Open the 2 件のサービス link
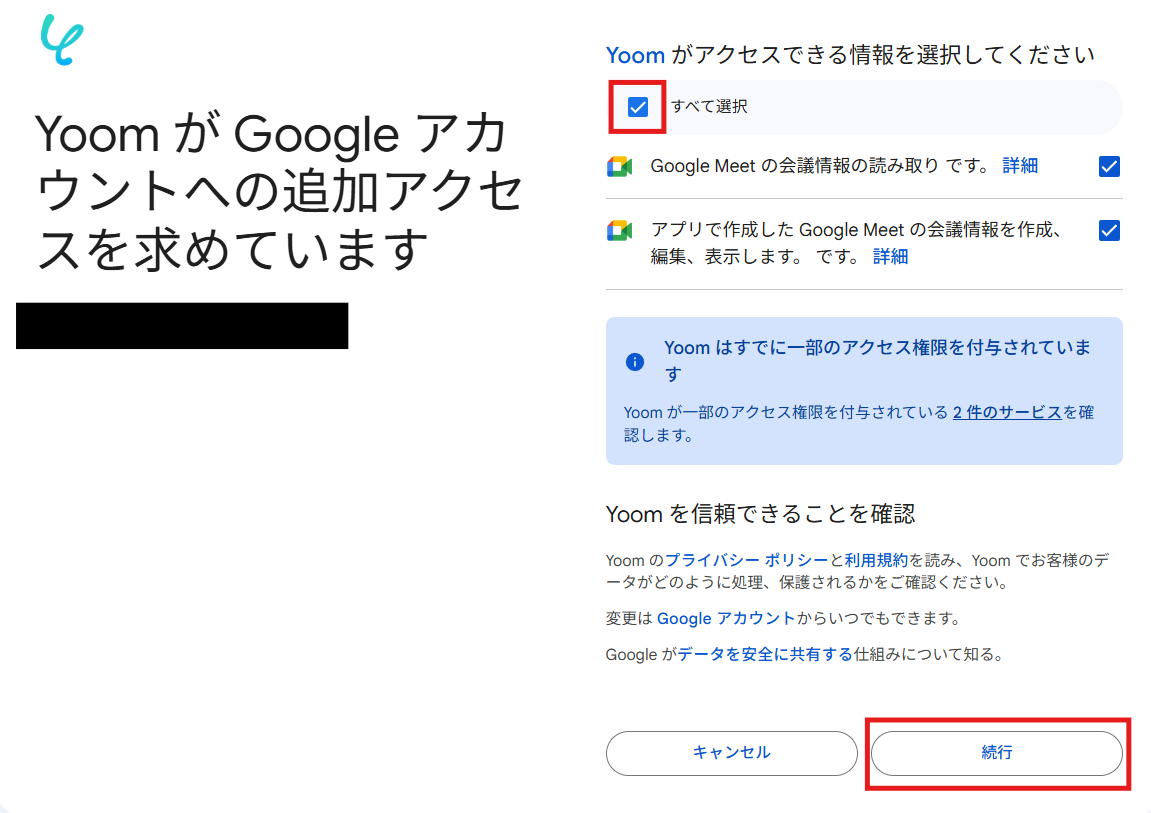 pyautogui.click(x=1007, y=412)
